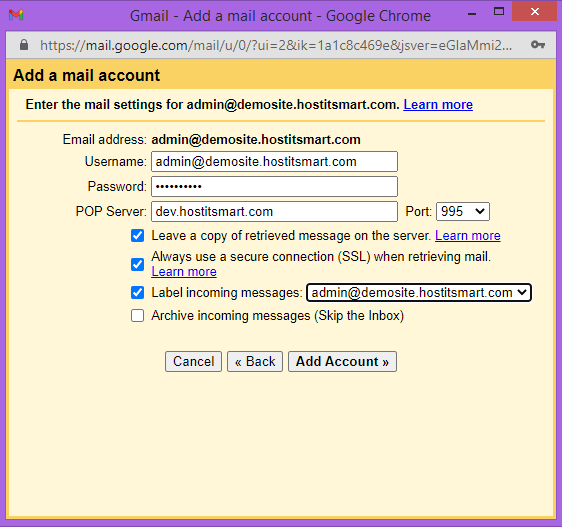This screenshot has height=527, width=562.
Task: Open the label incoming messages dropdown
Action: (x=419, y=293)
